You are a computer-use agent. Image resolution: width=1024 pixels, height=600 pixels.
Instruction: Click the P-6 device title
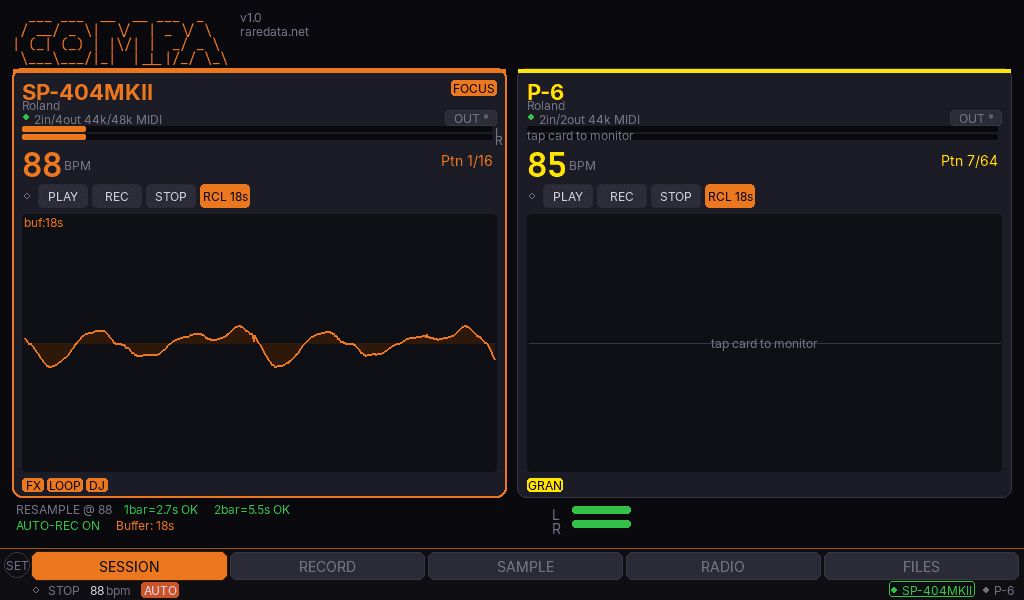coord(545,92)
